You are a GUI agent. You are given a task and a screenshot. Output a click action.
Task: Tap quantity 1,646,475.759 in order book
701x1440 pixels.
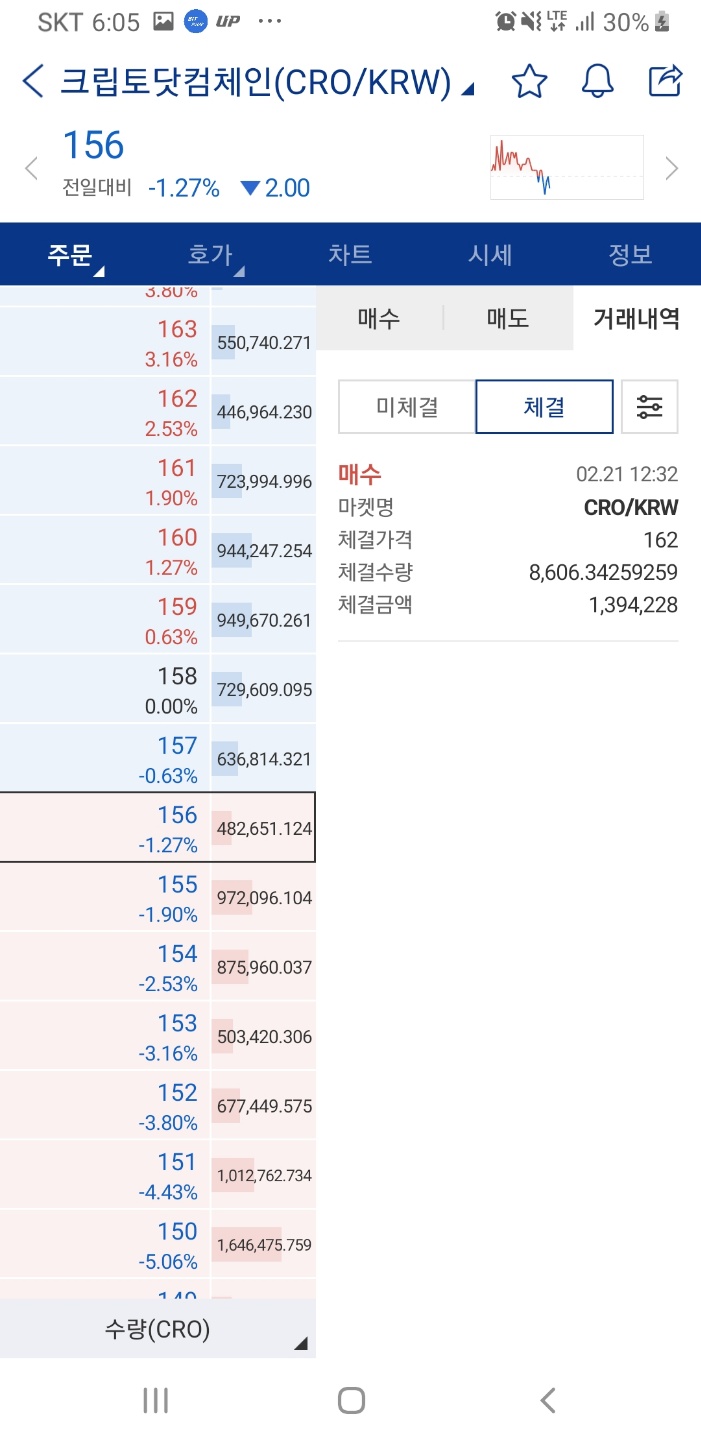[264, 1246]
